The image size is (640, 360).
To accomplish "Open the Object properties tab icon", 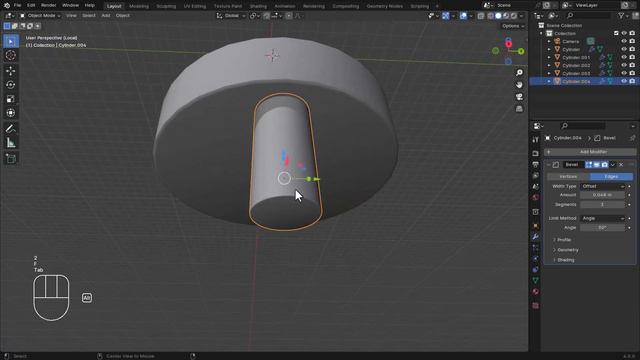I will click(x=536, y=226).
